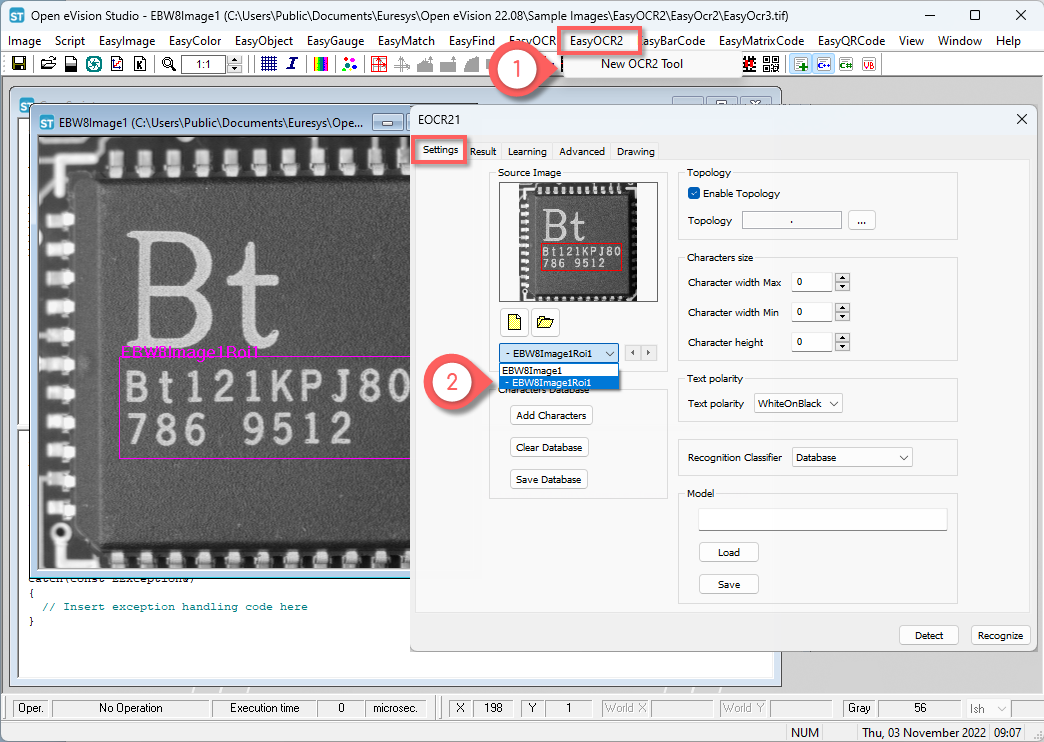The width and height of the screenshot is (1044, 742).
Task: Click the blue grid icon in the toolbar
Action: (x=269, y=64)
